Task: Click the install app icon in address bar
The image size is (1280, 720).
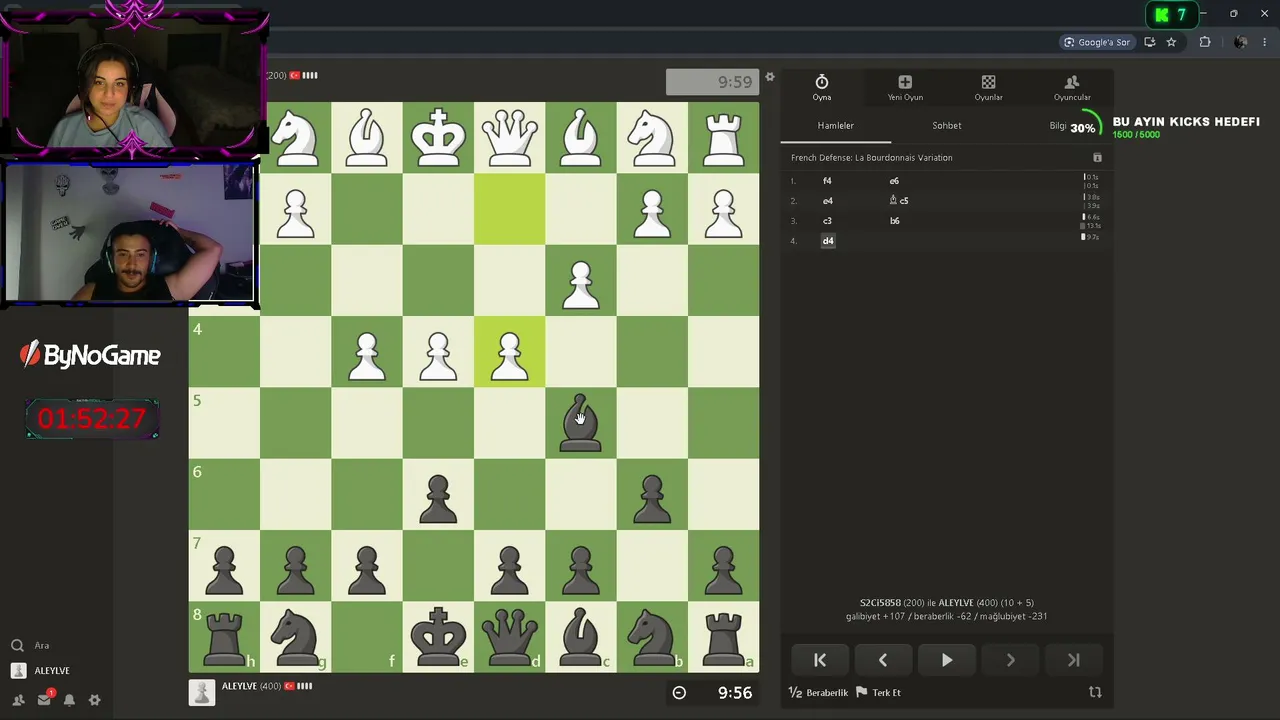Action: pyautogui.click(x=1150, y=42)
